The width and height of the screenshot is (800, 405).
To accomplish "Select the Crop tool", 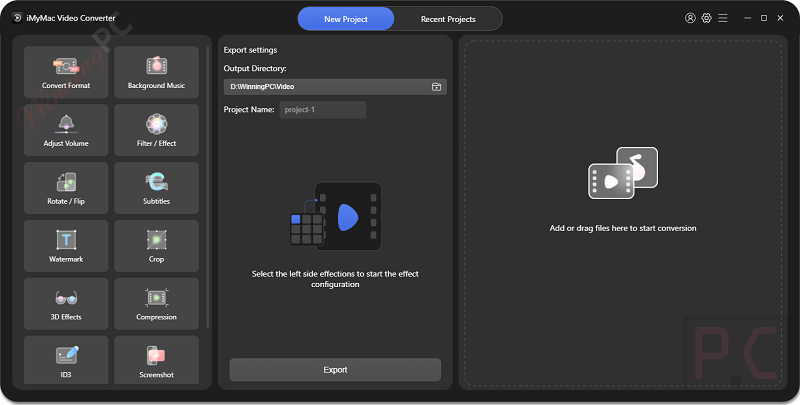I will 156,246.
